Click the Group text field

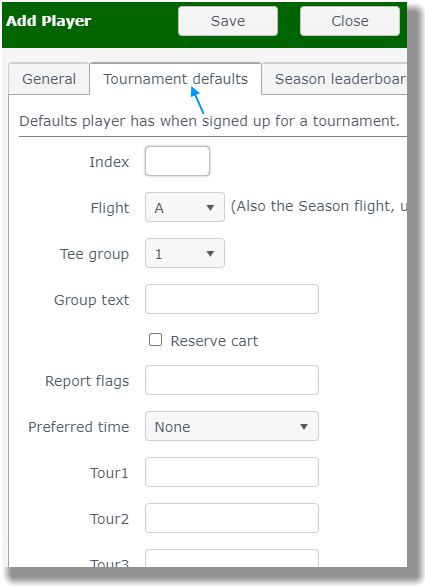pos(232,299)
